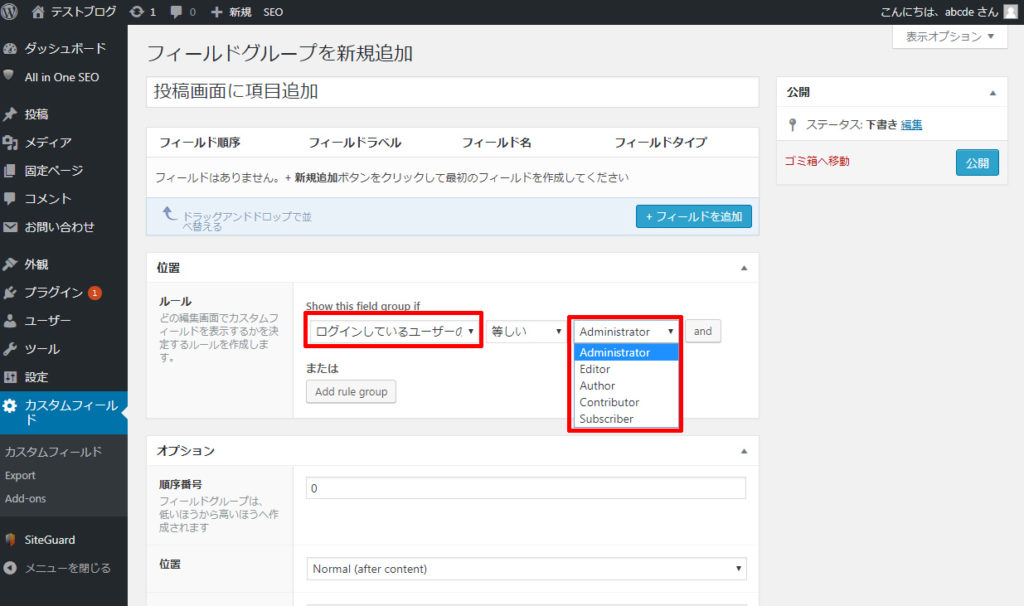Open the 等しい operator dropdown
The image size is (1024, 606).
526,331
